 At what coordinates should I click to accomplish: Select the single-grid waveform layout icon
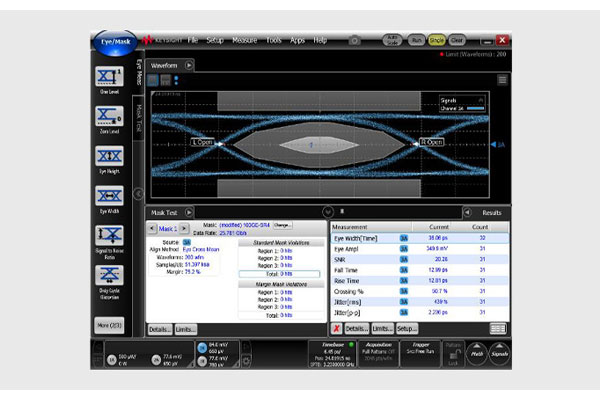point(153,80)
